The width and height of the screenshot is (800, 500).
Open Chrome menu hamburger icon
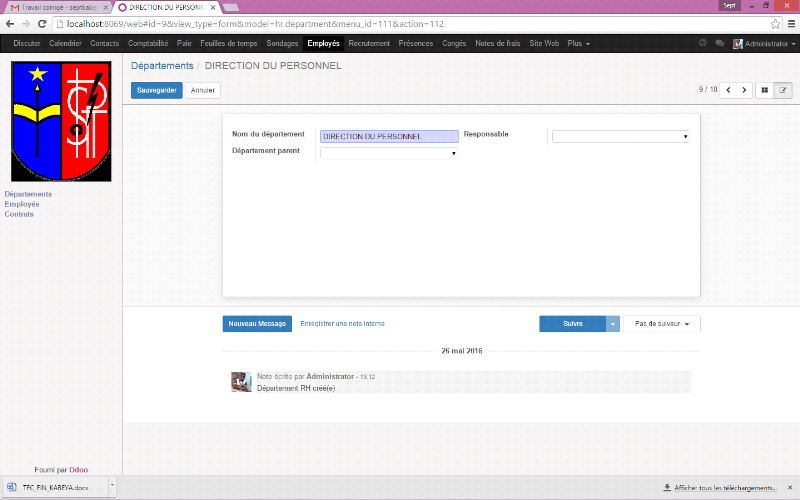pos(791,24)
